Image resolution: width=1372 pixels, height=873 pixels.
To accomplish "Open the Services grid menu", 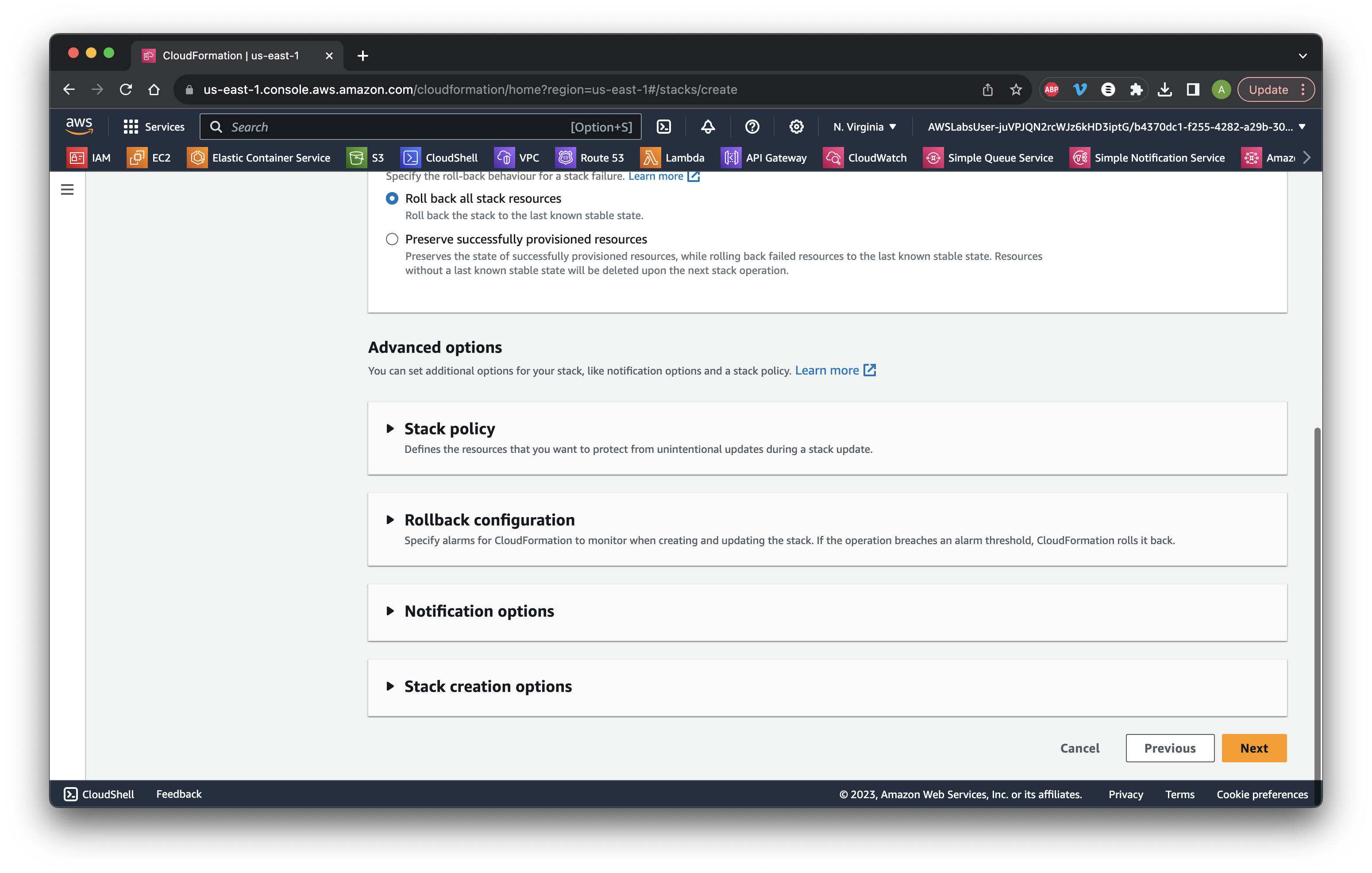I will click(x=154, y=127).
